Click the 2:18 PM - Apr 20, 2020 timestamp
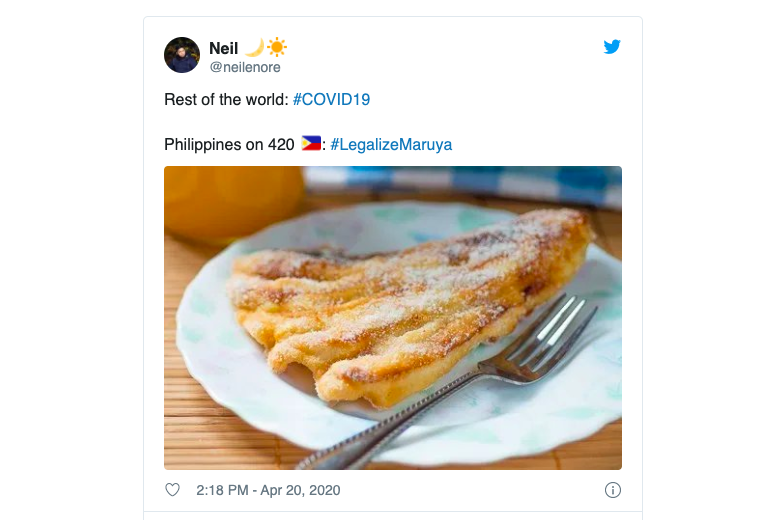 click(268, 490)
